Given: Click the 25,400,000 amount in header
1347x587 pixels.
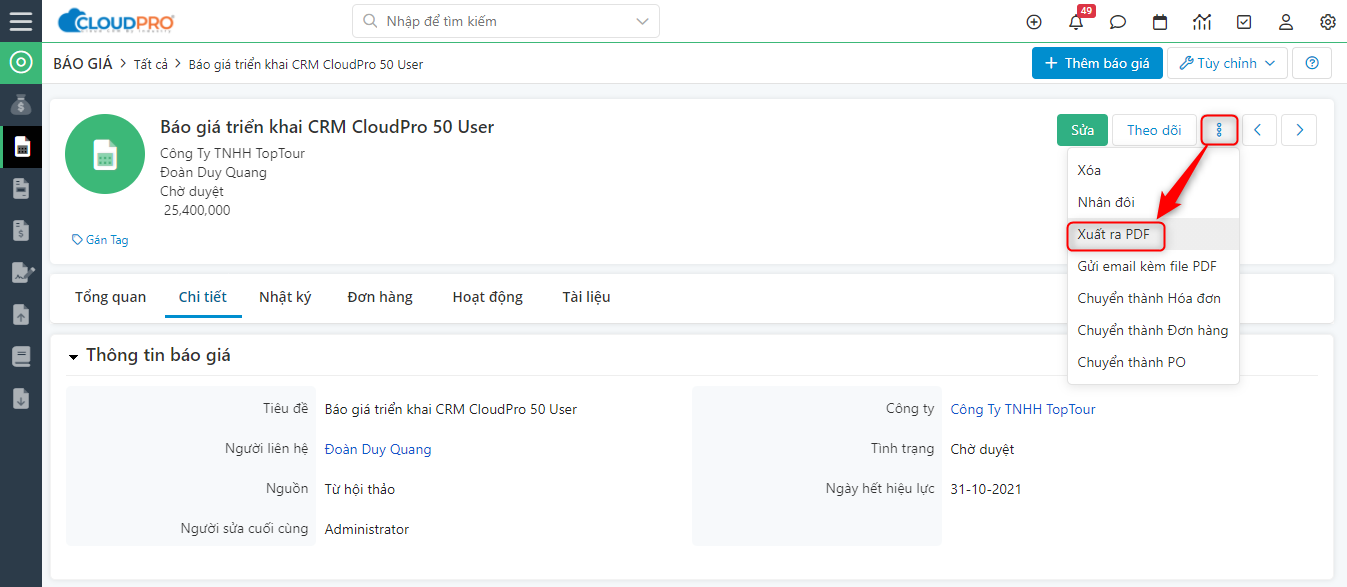Looking at the screenshot, I should click(x=197, y=210).
